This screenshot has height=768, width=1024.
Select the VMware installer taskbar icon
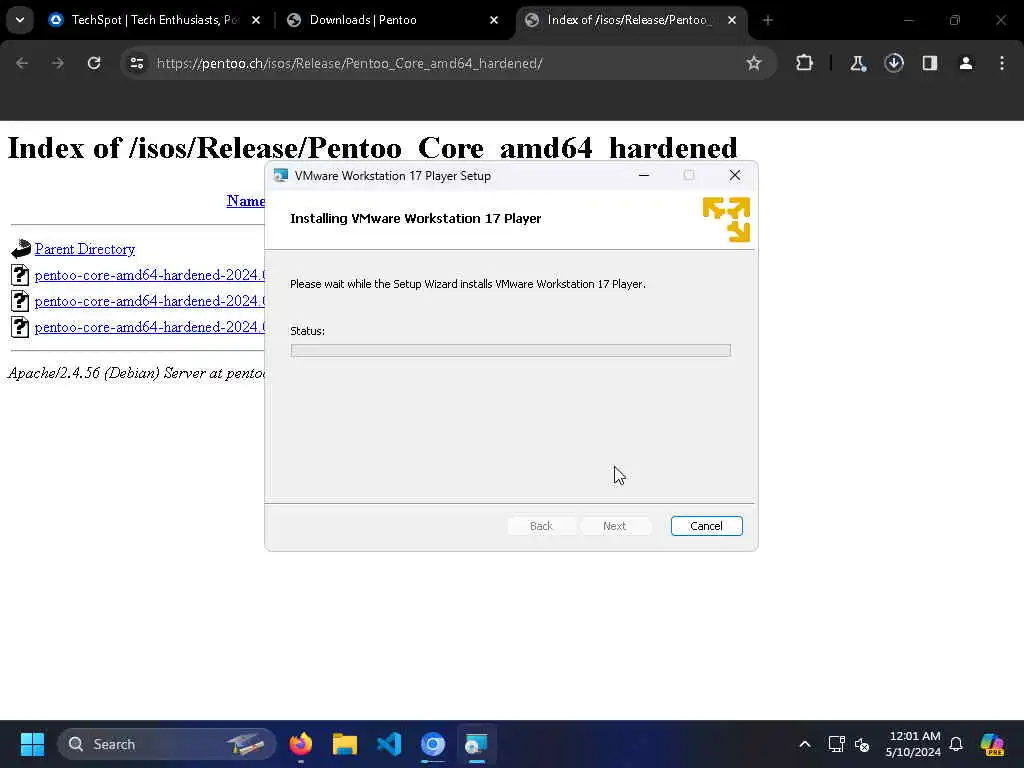[x=477, y=744]
